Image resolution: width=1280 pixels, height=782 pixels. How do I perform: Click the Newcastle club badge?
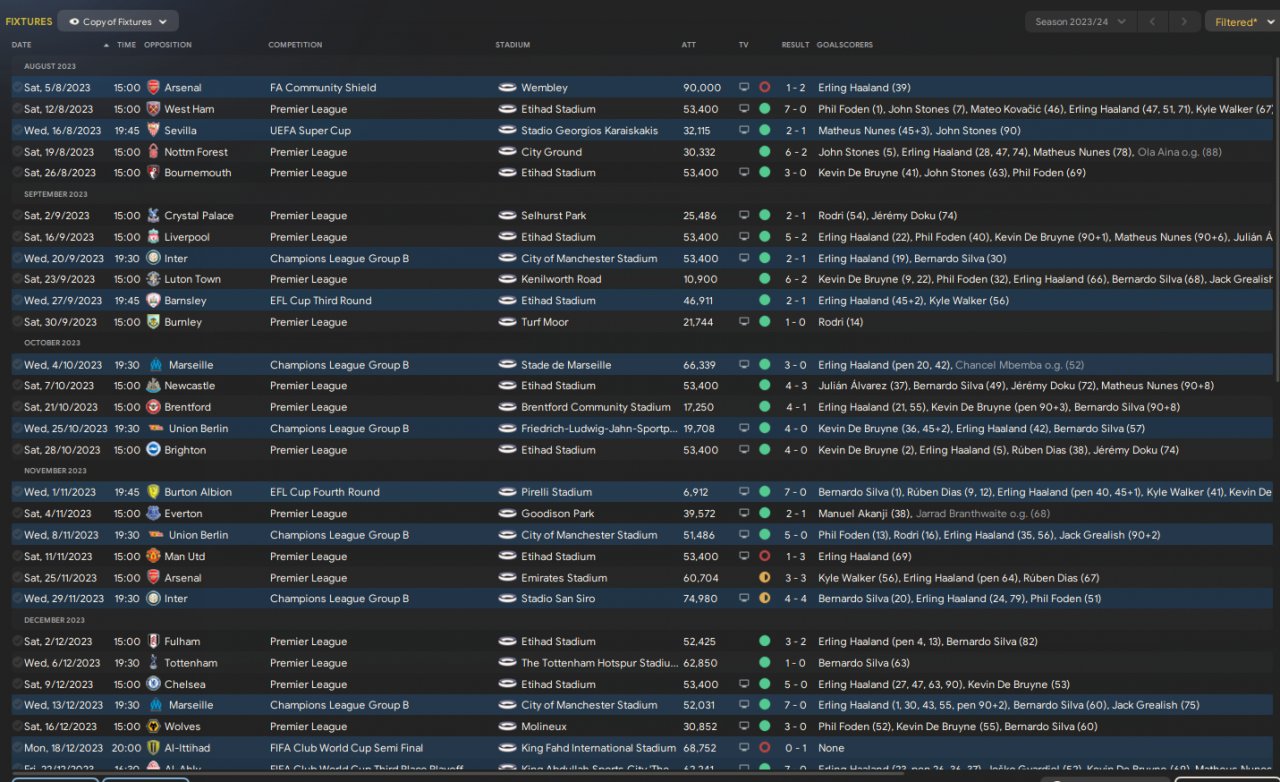[153, 386]
